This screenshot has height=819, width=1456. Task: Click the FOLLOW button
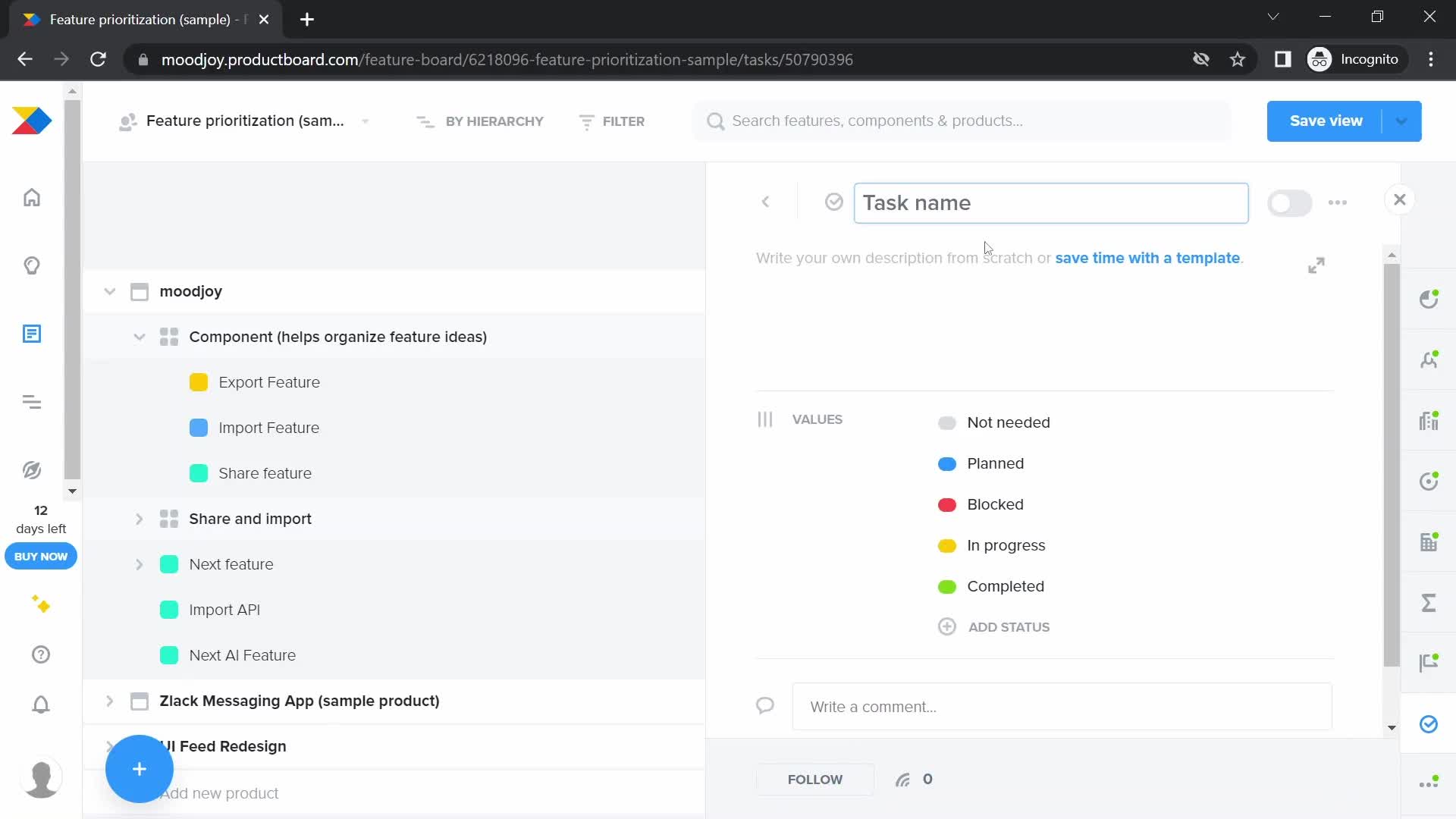point(815,780)
